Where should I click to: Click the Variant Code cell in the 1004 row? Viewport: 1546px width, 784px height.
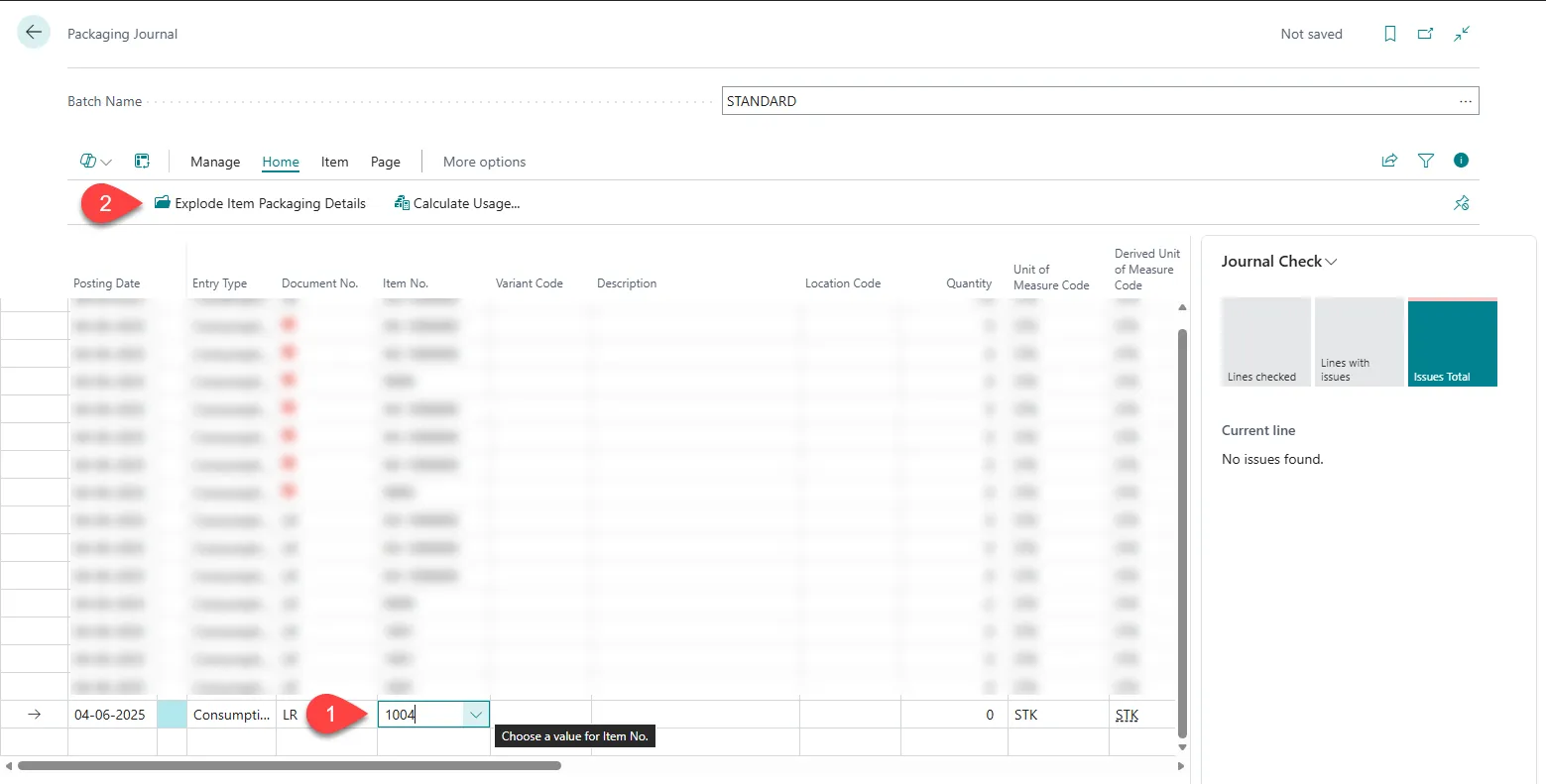tap(540, 715)
